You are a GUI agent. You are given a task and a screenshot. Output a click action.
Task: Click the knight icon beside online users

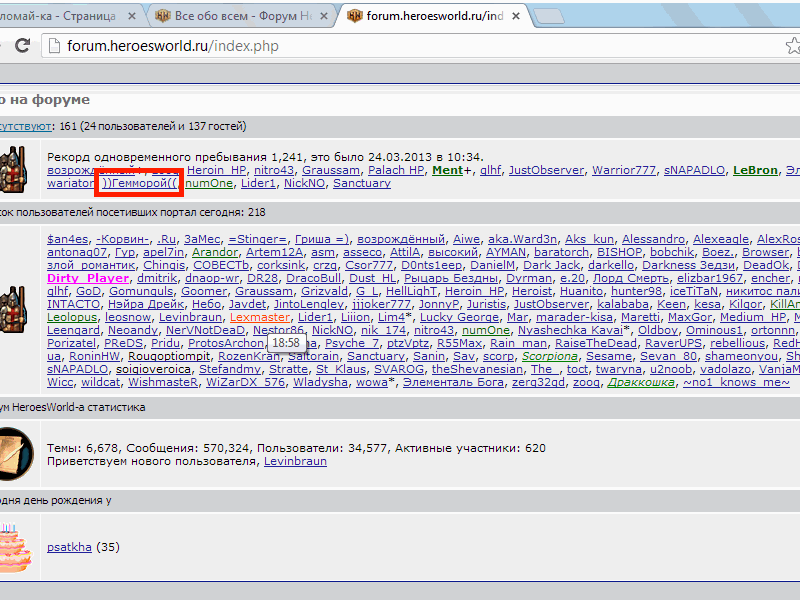(13, 169)
